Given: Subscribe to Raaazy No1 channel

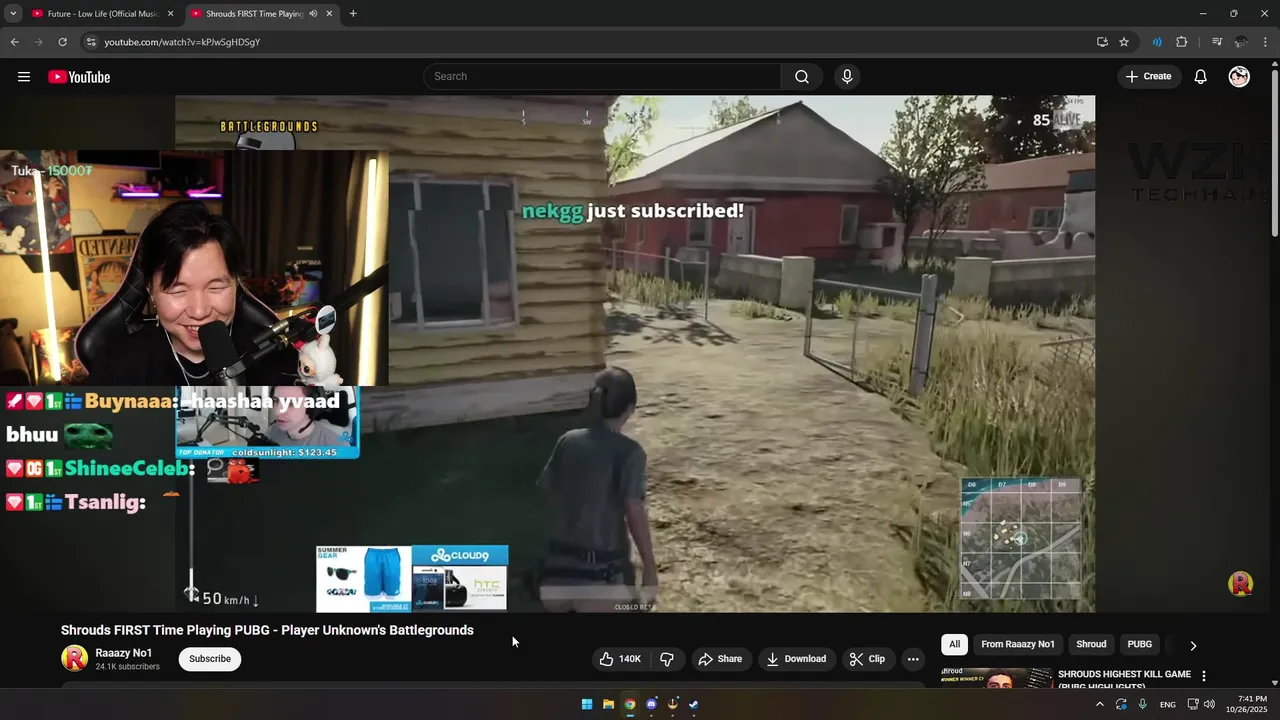Looking at the screenshot, I should (x=210, y=659).
